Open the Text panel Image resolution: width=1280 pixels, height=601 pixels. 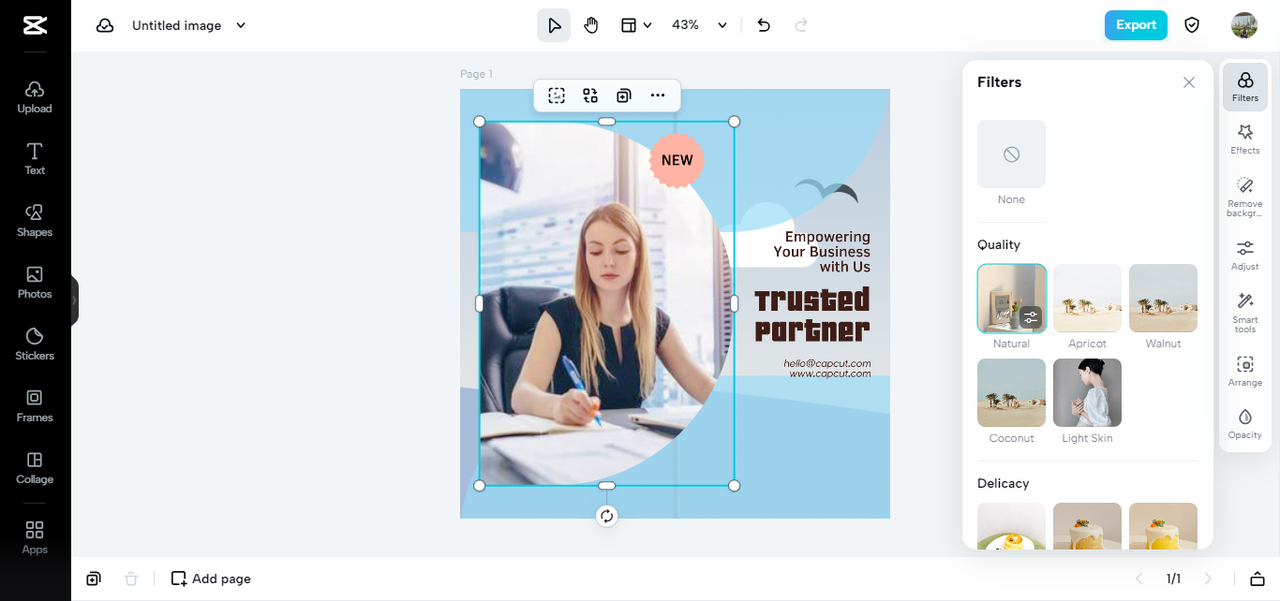click(x=35, y=159)
